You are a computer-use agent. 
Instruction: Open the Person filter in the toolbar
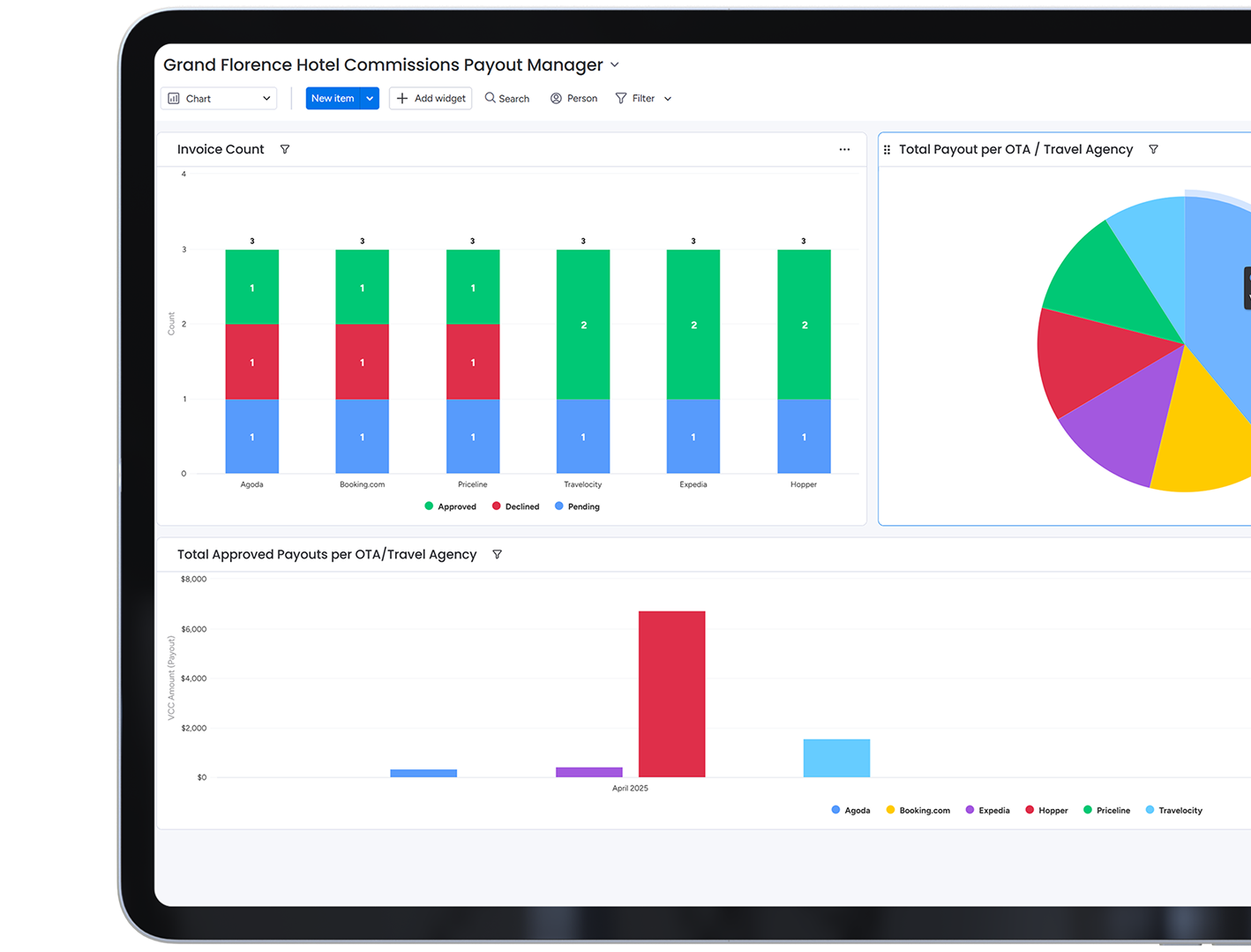(573, 98)
